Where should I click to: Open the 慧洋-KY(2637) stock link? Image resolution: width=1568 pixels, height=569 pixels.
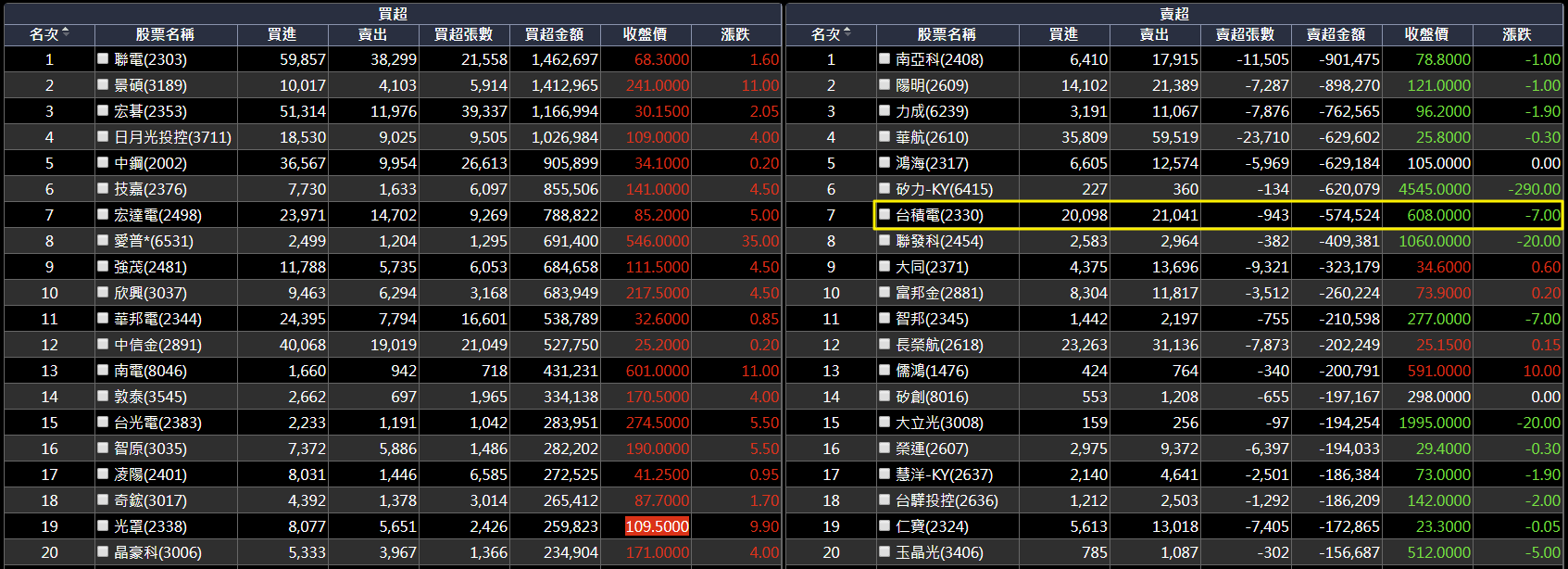tap(944, 474)
